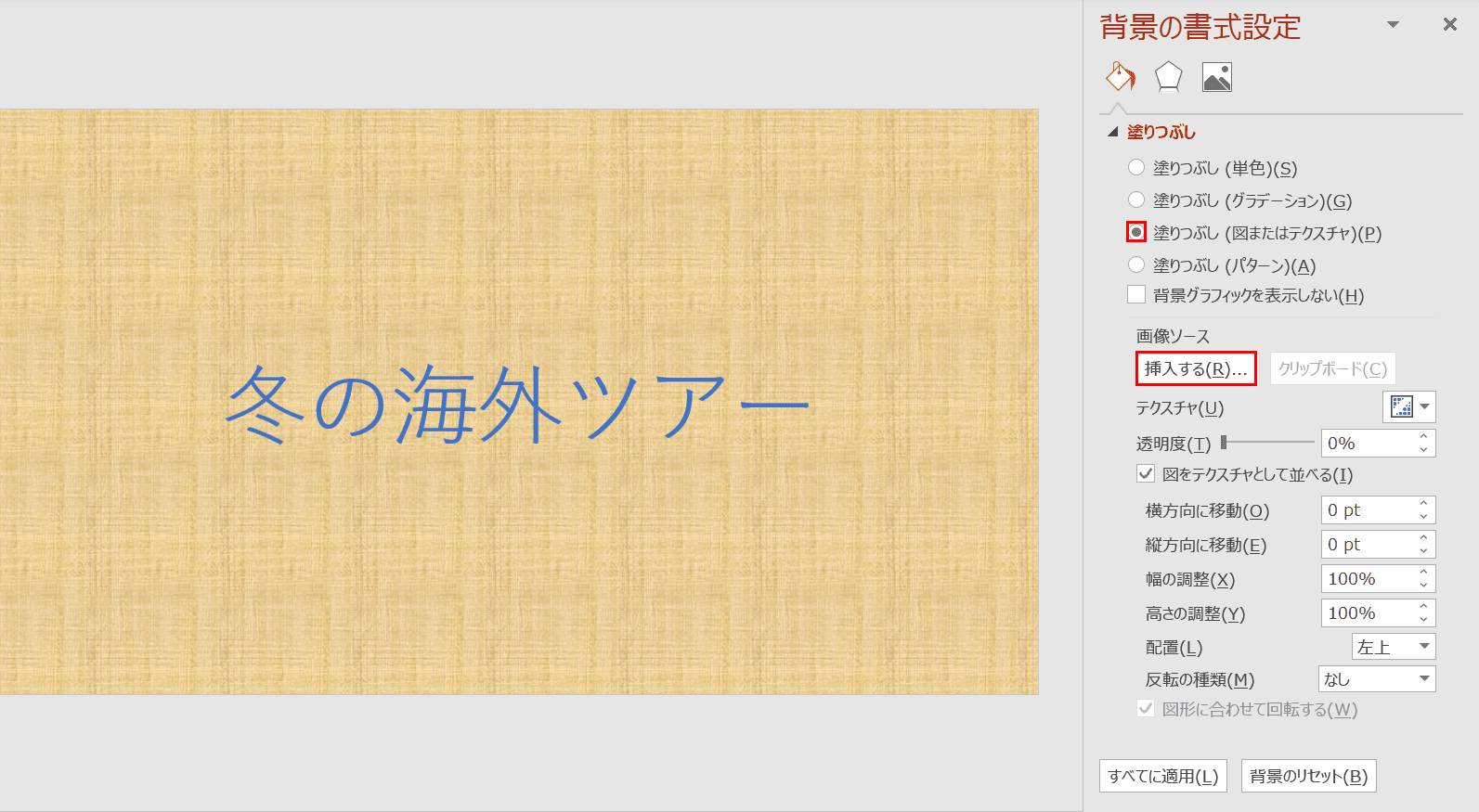Viewport: 1479px width, 812px height.
Task: Click the すべてに適用(L) button
Action: 1163,776
